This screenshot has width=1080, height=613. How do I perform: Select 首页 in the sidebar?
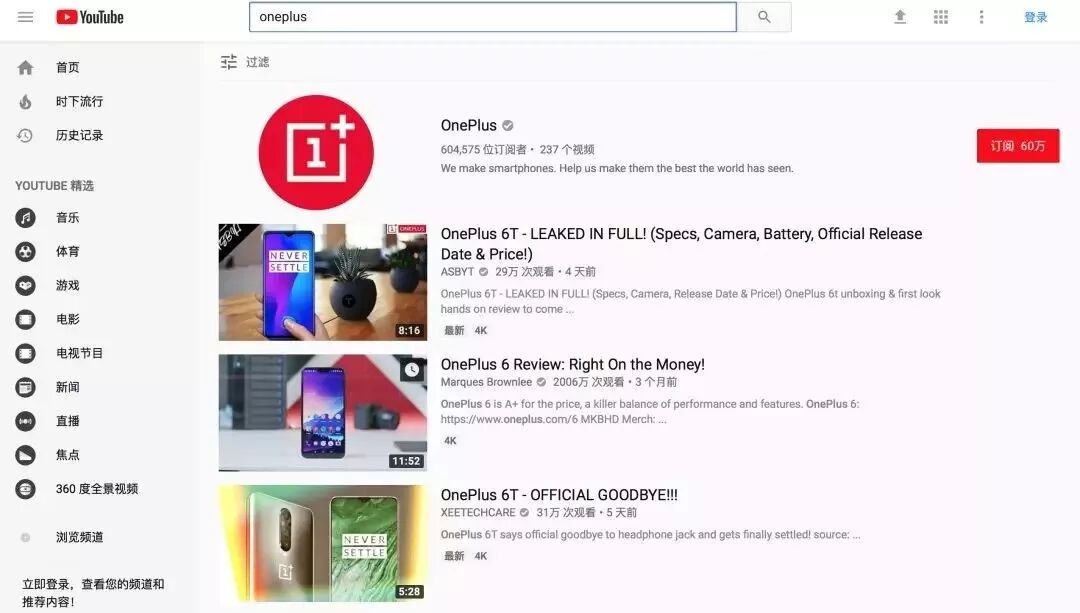68,67
